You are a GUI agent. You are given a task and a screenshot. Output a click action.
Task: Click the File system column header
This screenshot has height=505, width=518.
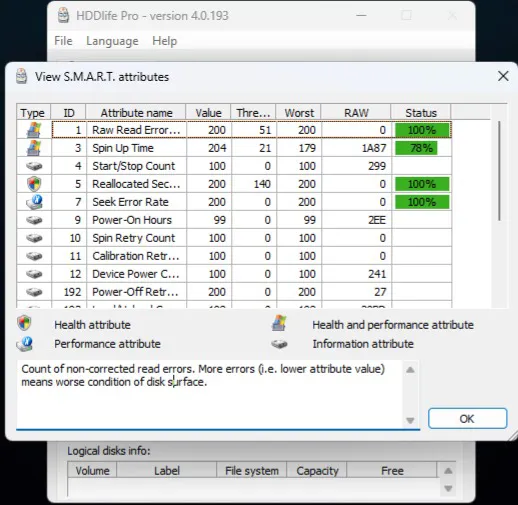(252, 471)
